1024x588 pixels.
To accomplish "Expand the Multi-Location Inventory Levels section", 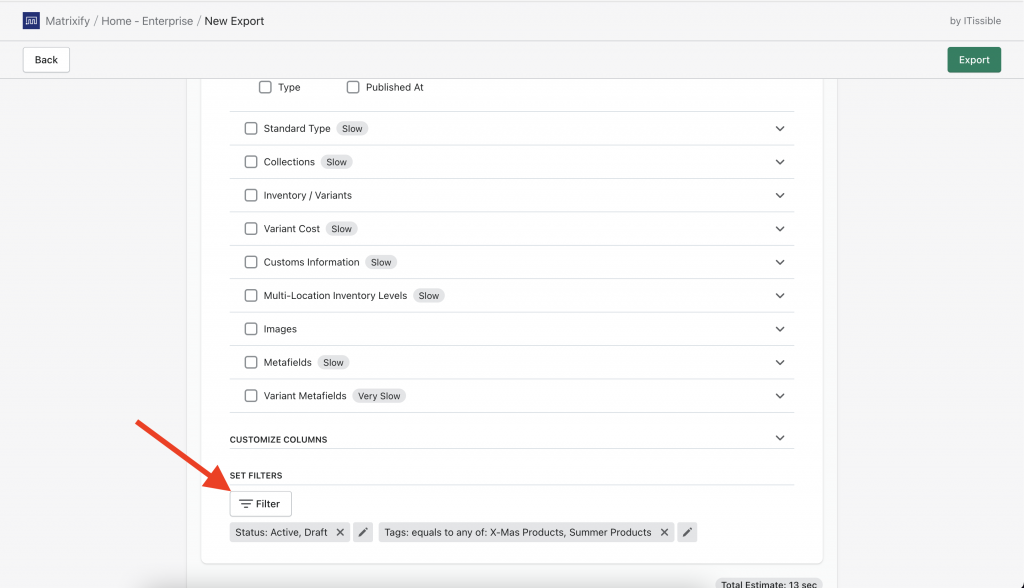I will click(x=779, y=295).
